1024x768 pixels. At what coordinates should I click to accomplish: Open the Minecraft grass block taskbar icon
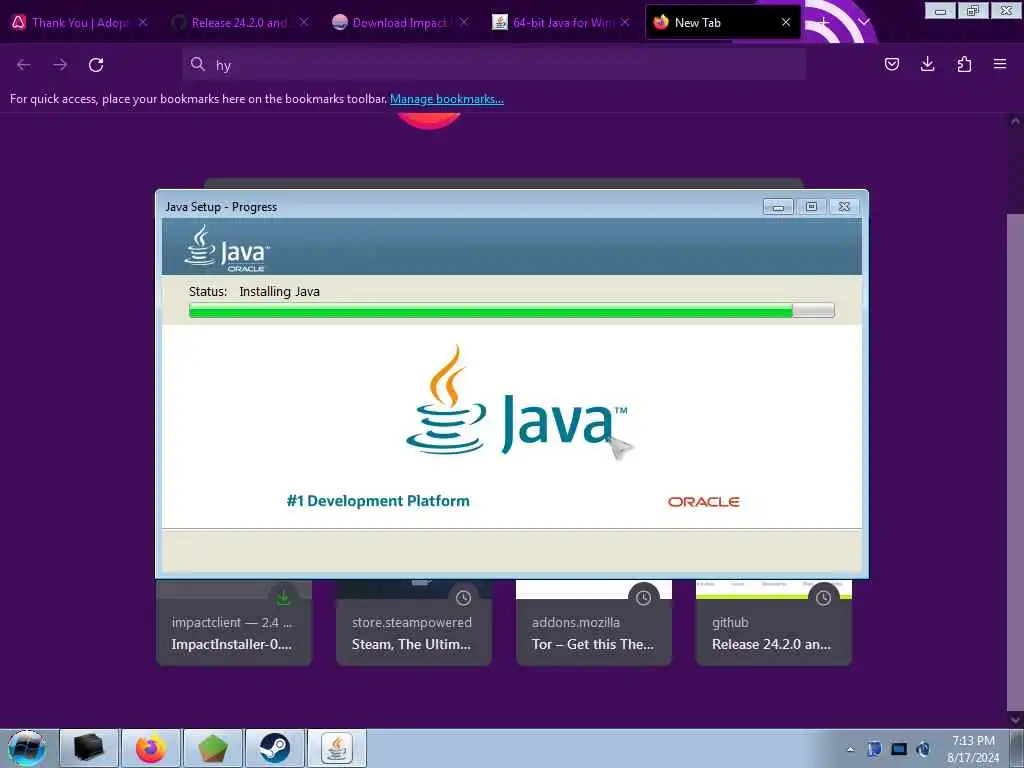[213, 748]
